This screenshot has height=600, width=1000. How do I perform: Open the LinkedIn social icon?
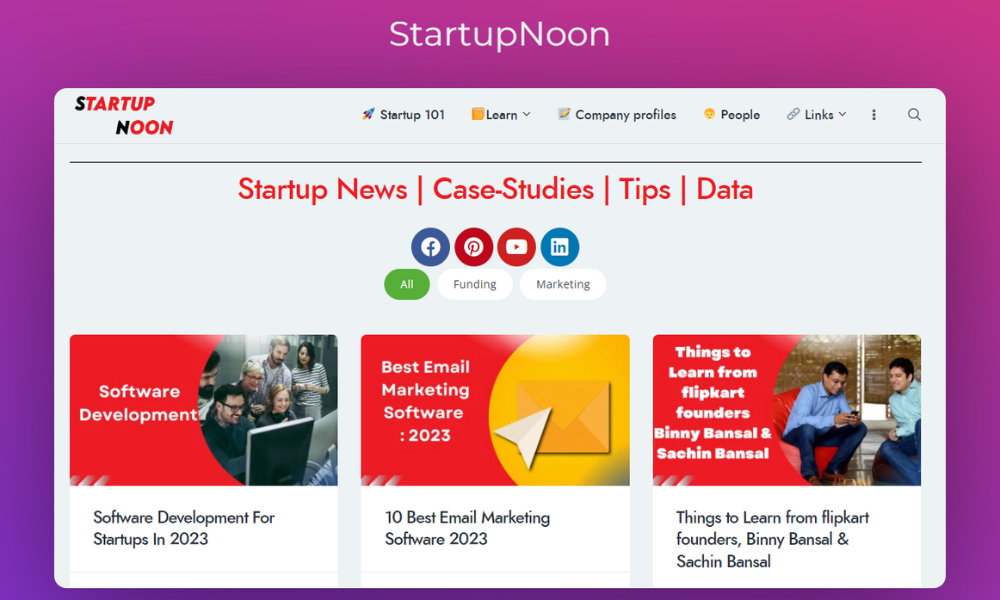click(560, 247)
